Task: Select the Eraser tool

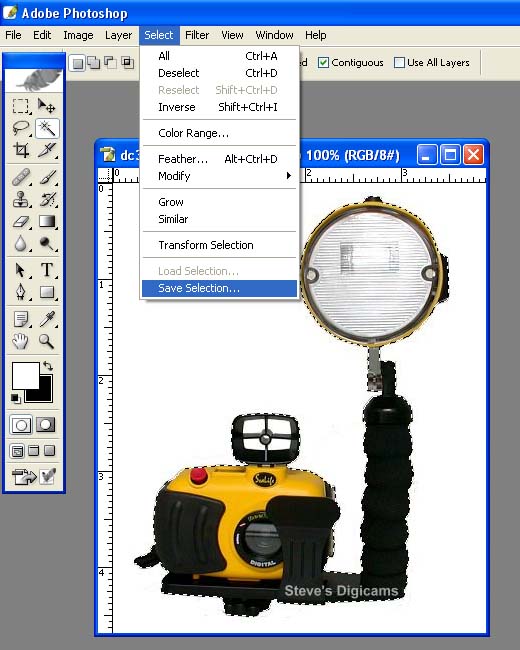Action: tap(21, 222)
